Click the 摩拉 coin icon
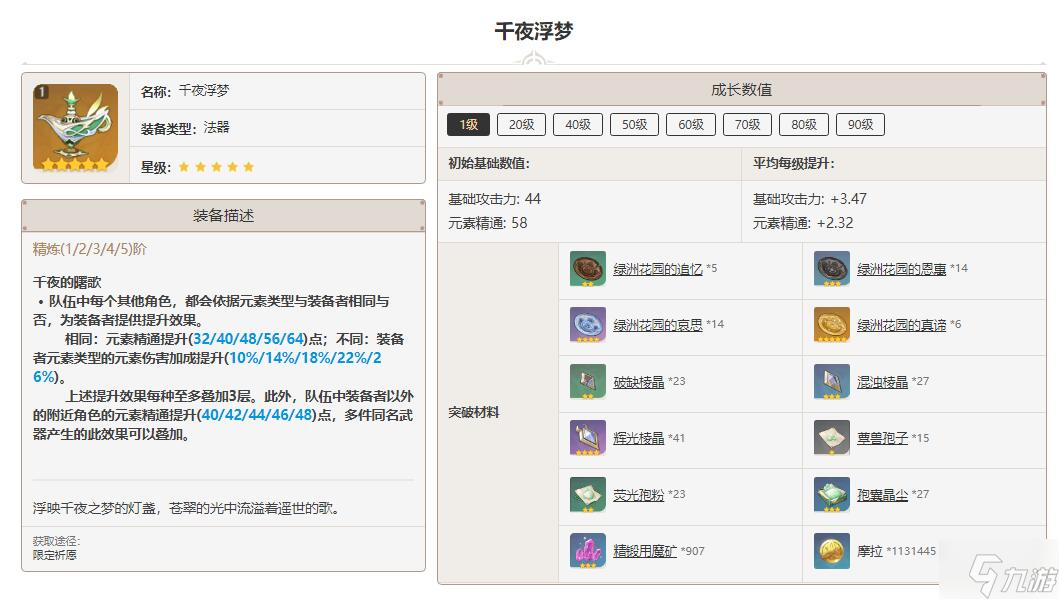 (x=831, y=550)
